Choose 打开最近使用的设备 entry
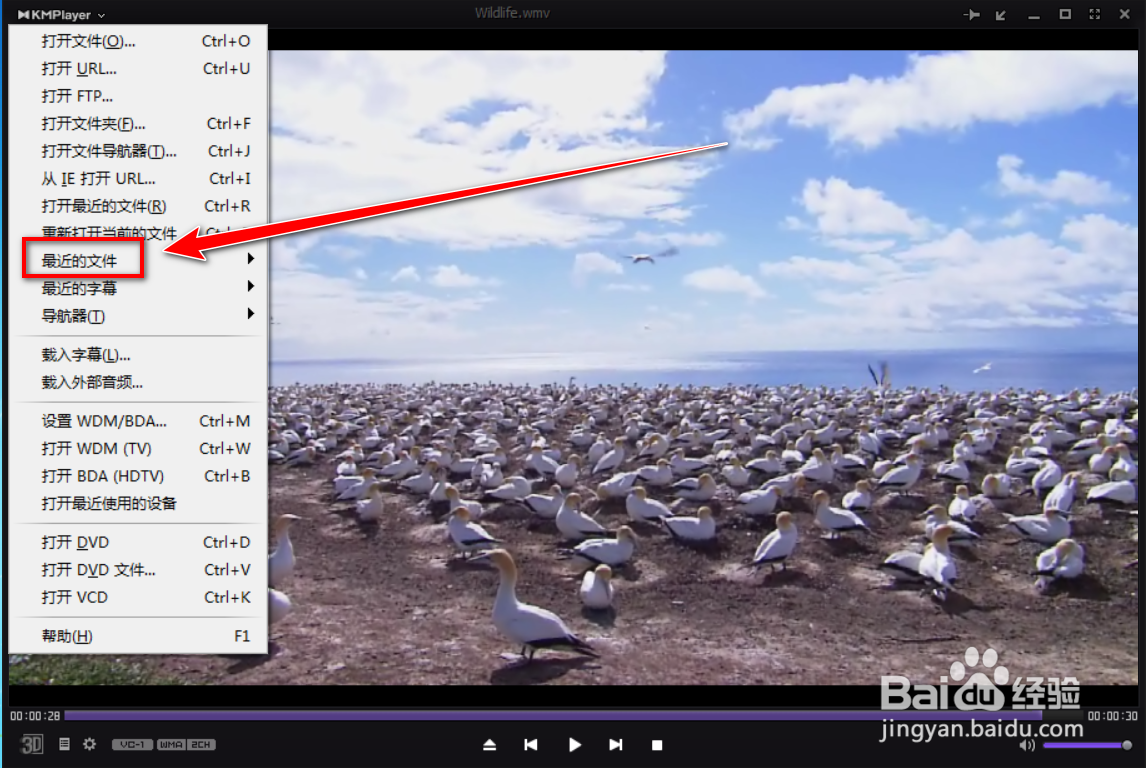This screenshot has width=1146, height=768. 139,503
